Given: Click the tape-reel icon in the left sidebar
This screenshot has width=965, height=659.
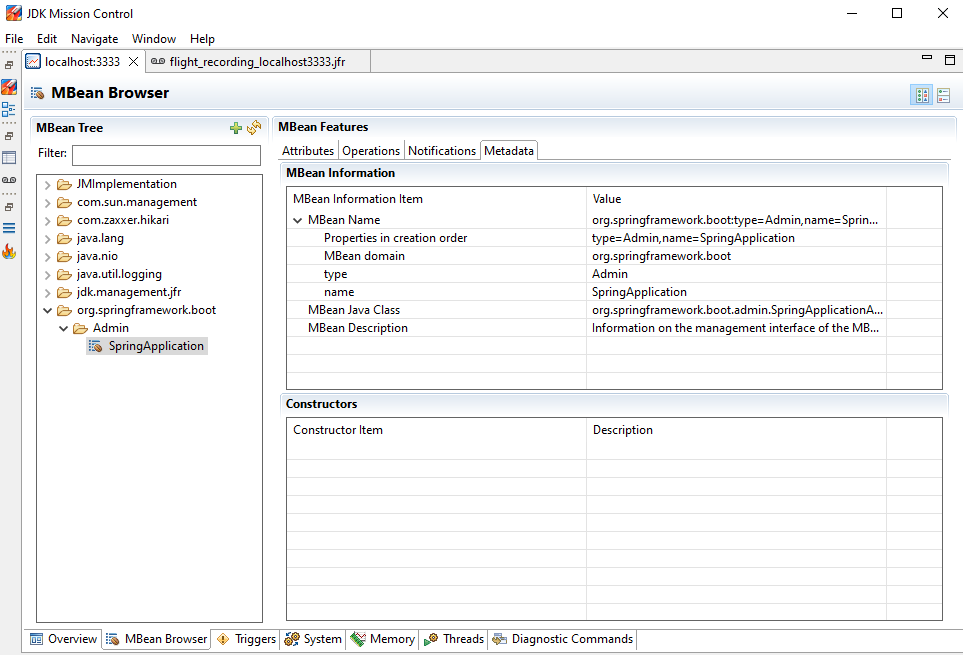Looking at the screenshot, I should point(9,180).
